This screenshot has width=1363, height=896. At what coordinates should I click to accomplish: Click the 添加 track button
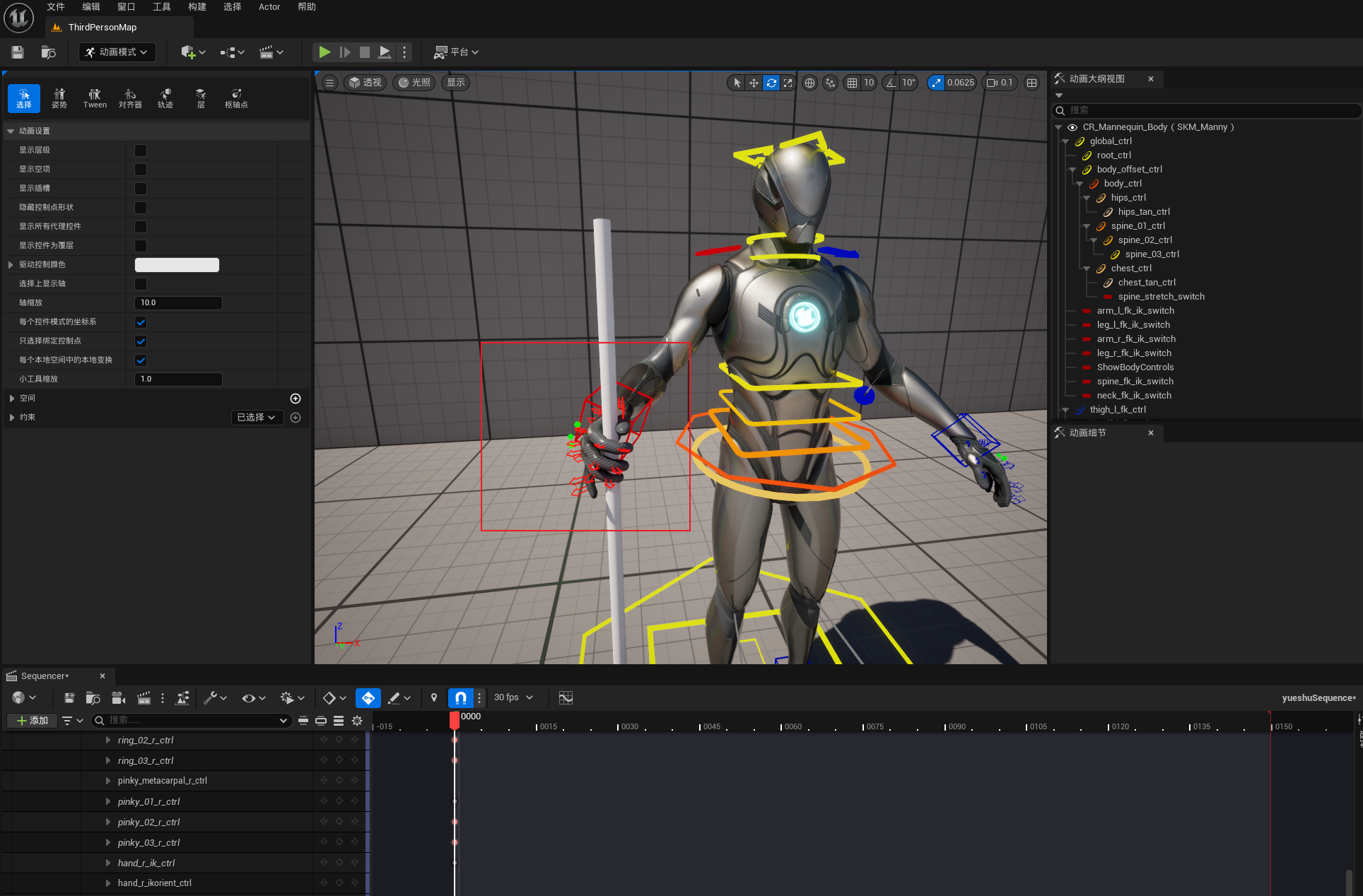click(x=33, y=720)
